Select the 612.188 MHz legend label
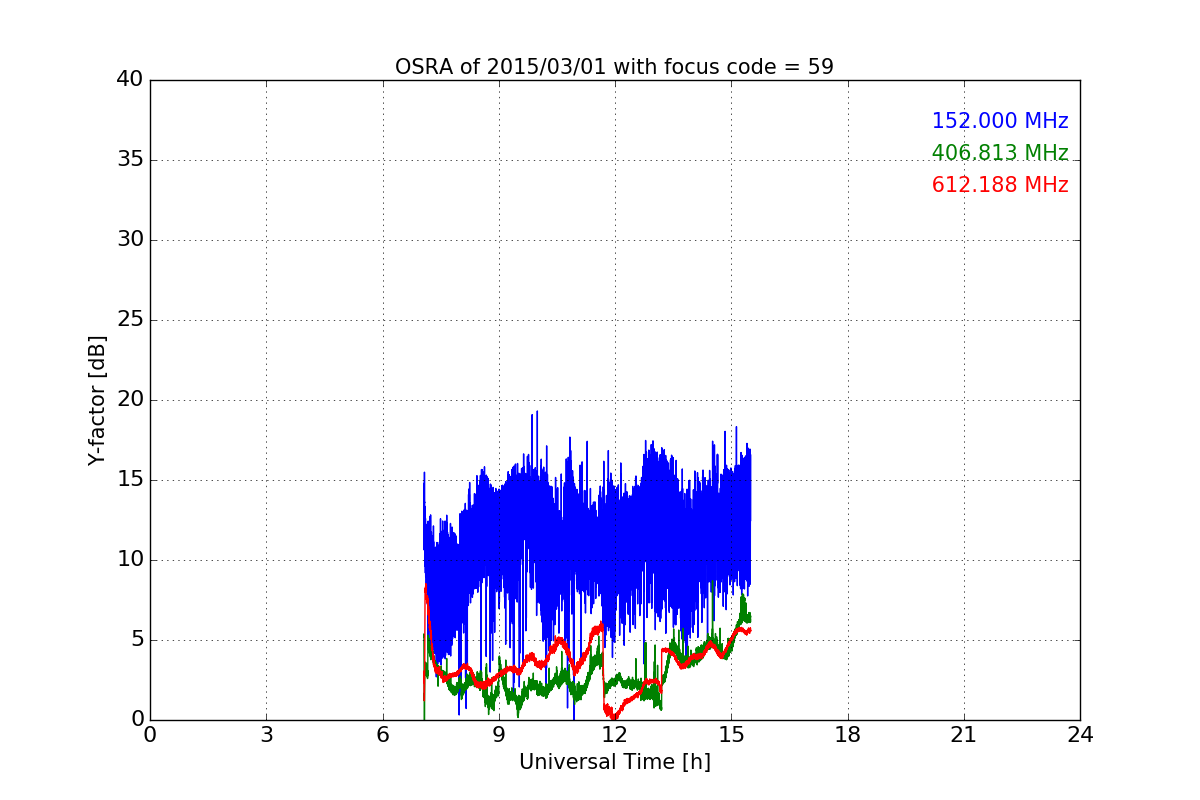1200x800 pixels. 1000,185
